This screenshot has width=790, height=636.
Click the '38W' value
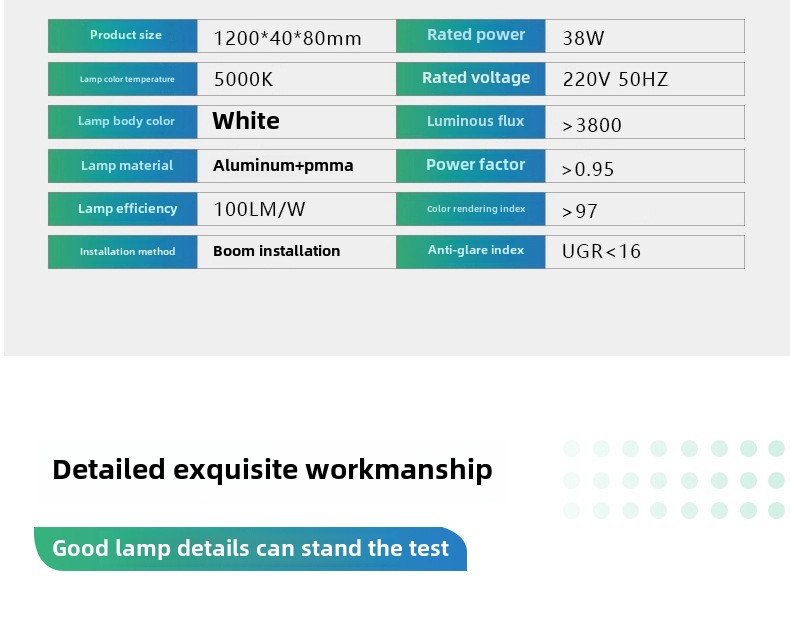pyautogui.click(x=583, y=38)
